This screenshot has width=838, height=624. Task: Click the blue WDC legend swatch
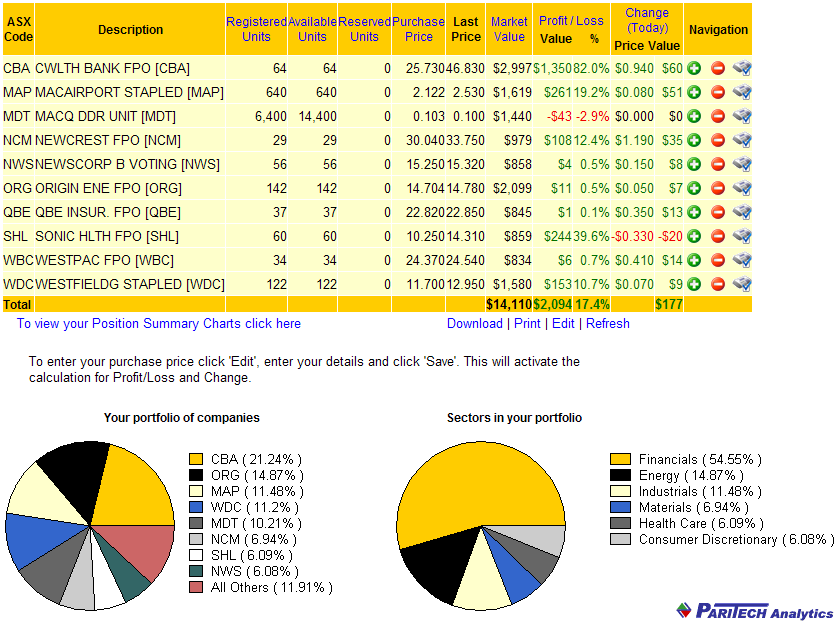[x=196, y=507]
